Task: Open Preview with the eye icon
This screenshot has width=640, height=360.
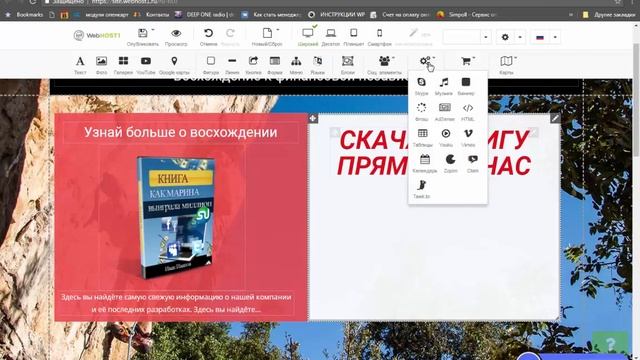Action: (x=176, y=33)
